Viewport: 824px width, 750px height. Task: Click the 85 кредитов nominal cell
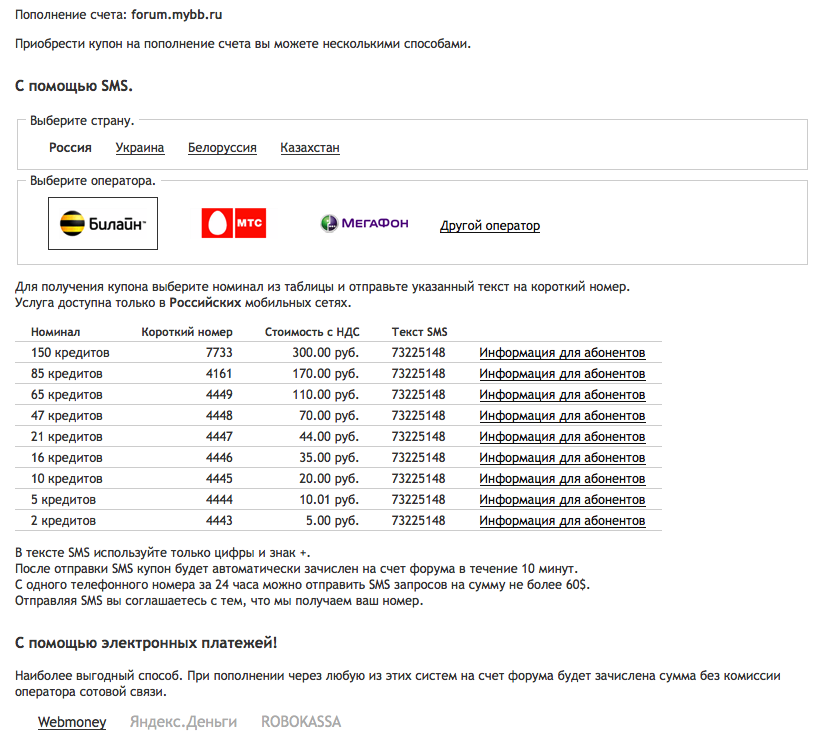67,374
